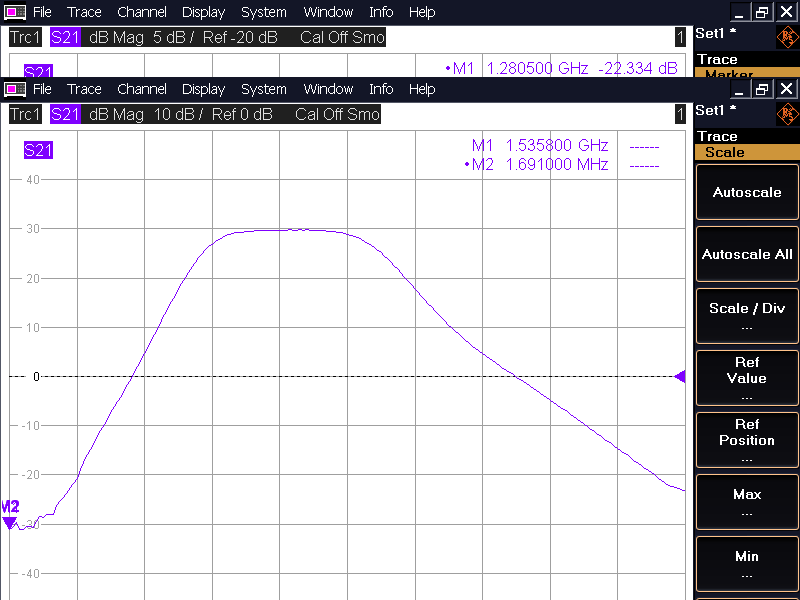Click the orange Scale header above the softkeys

[x=746, y=153]
